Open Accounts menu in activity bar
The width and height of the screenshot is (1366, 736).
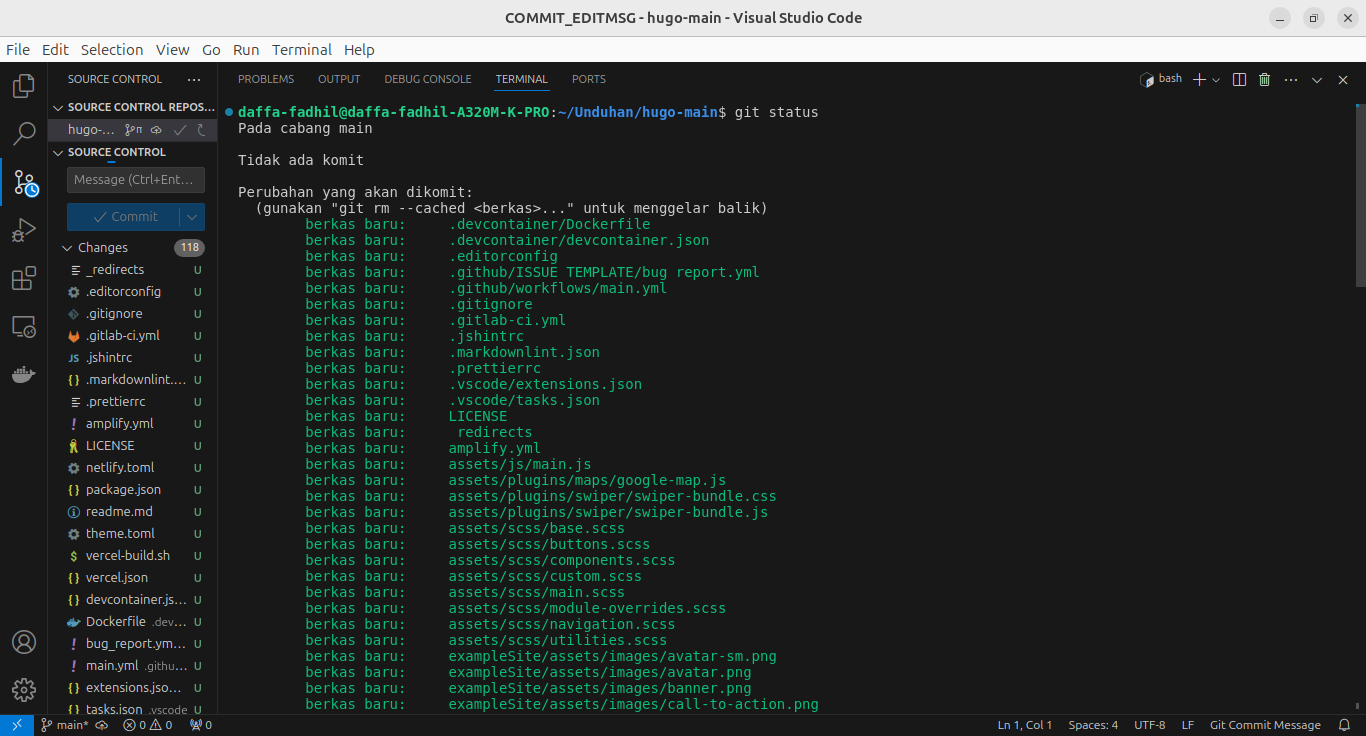[x=23, y=642]
